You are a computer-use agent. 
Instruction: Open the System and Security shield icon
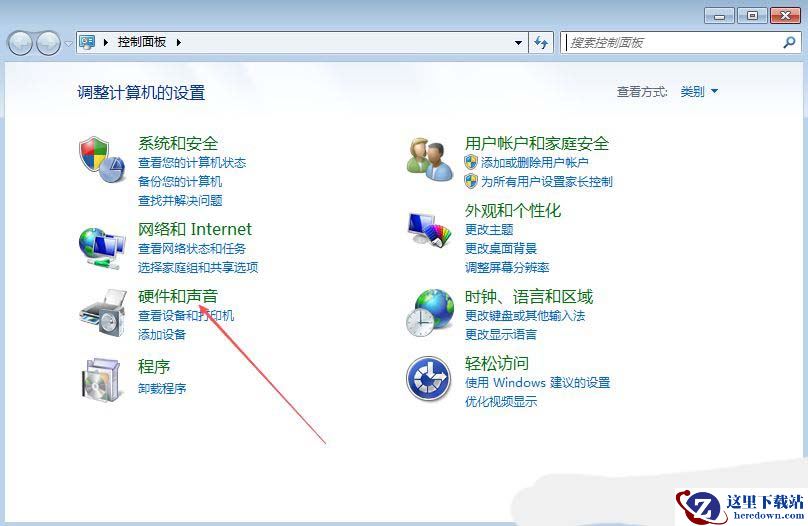click(x=103, y=159)
